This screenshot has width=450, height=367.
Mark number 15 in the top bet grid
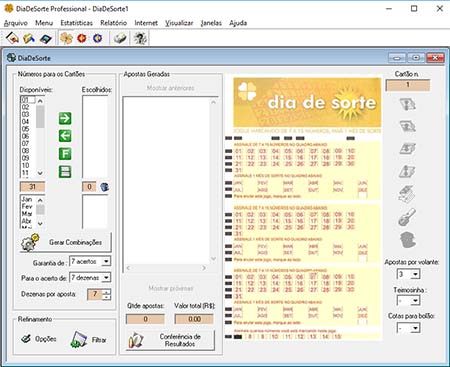[288, 157]
